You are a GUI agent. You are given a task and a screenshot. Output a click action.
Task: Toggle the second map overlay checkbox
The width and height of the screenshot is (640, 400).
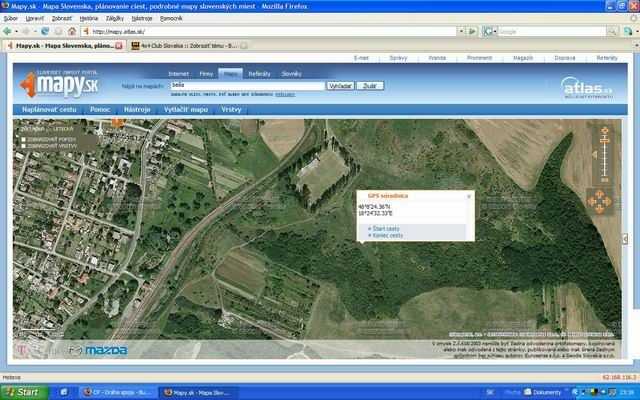coord(23,146)
